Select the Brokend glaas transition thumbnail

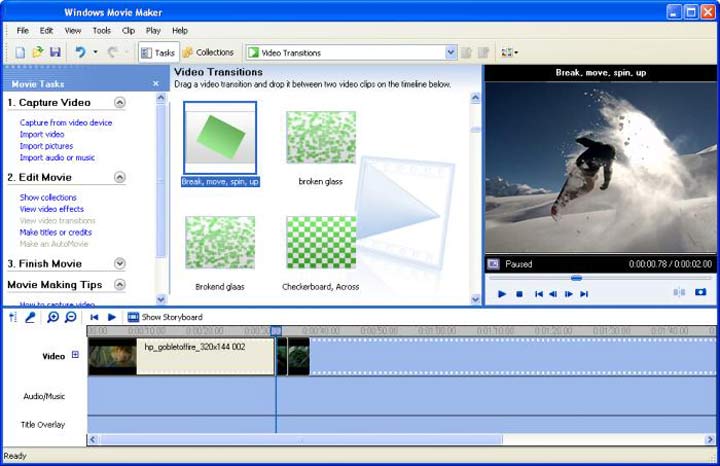click(x=220, y=242)
